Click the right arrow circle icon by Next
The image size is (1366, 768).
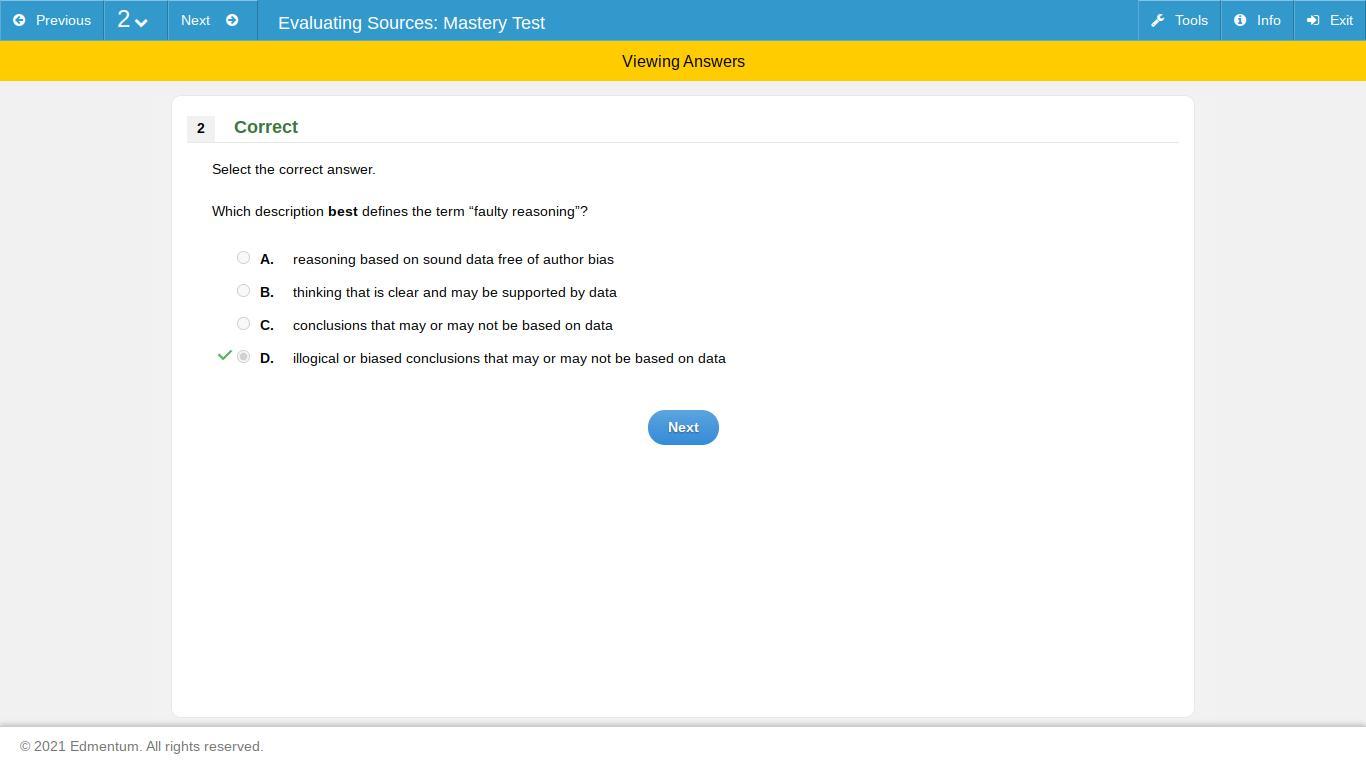(x=232, y=20)
